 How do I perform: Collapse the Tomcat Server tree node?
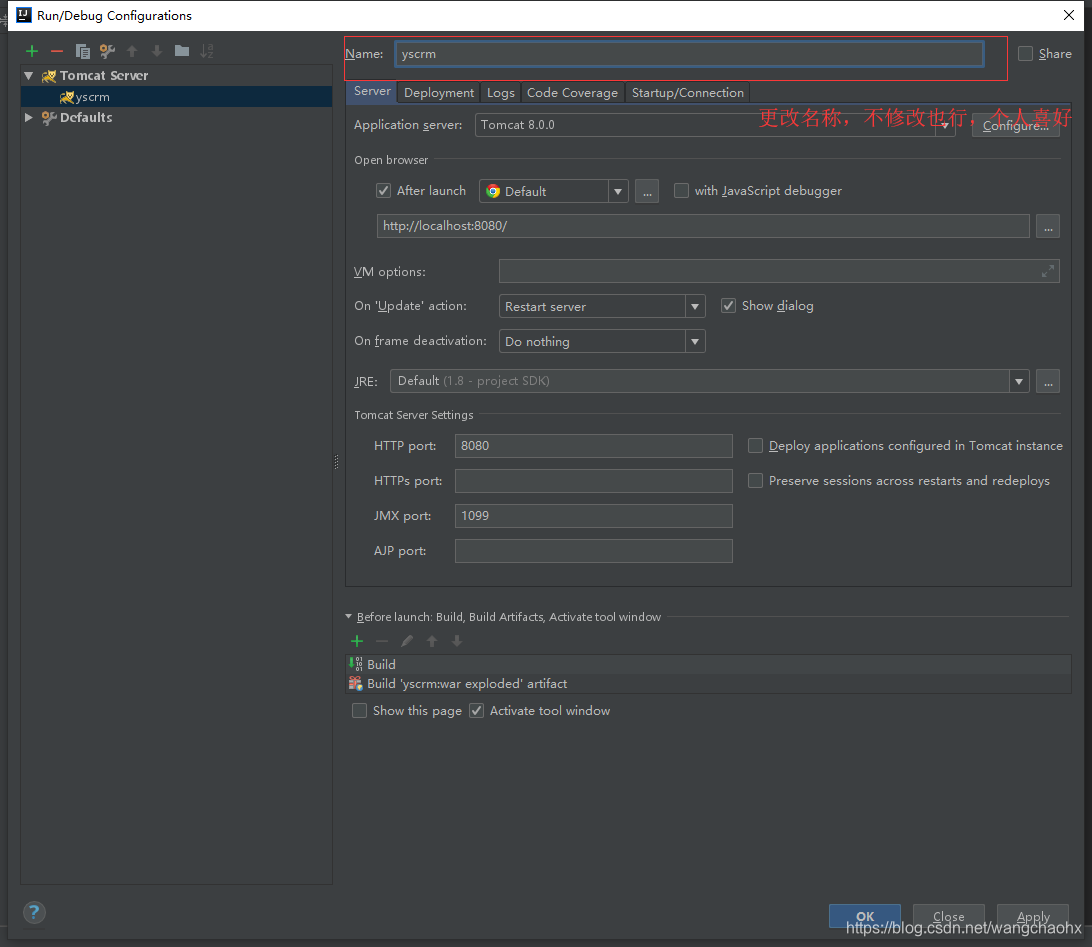click(x=29, y=75)
